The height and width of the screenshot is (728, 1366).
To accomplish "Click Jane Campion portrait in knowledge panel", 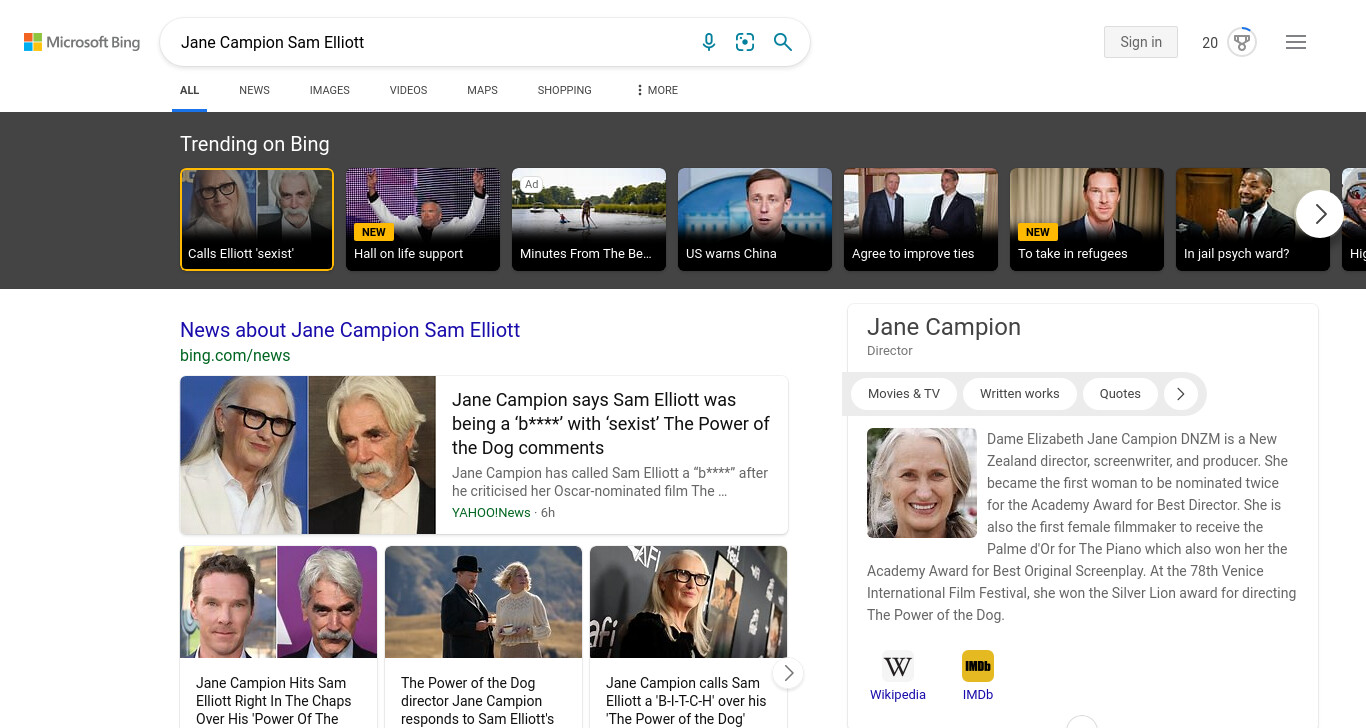I will [922, 483].
